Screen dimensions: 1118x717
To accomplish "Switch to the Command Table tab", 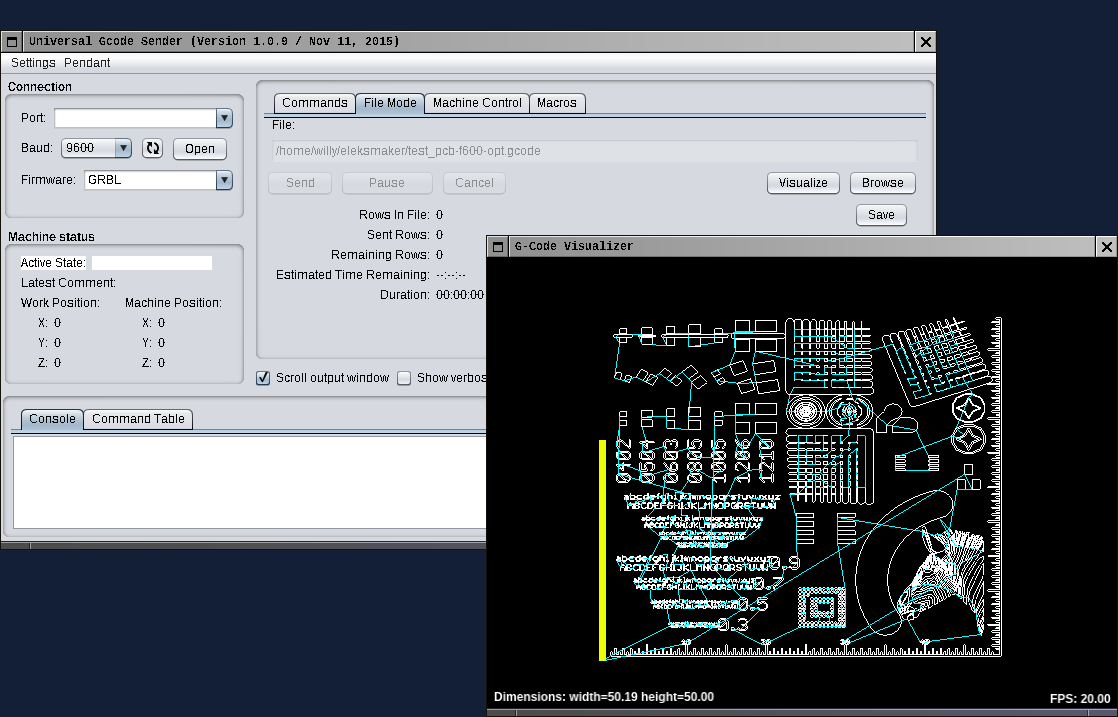I will coord(138,418).
